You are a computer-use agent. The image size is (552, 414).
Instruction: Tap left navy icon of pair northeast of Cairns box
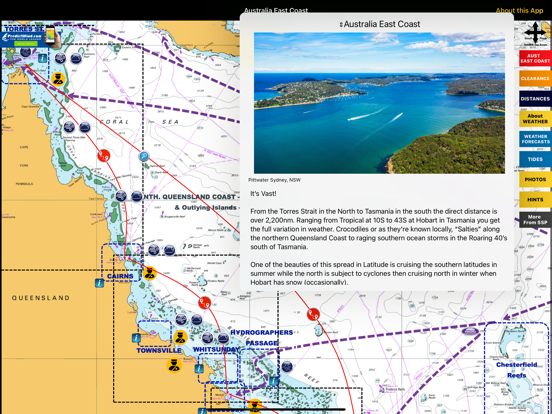154,250
